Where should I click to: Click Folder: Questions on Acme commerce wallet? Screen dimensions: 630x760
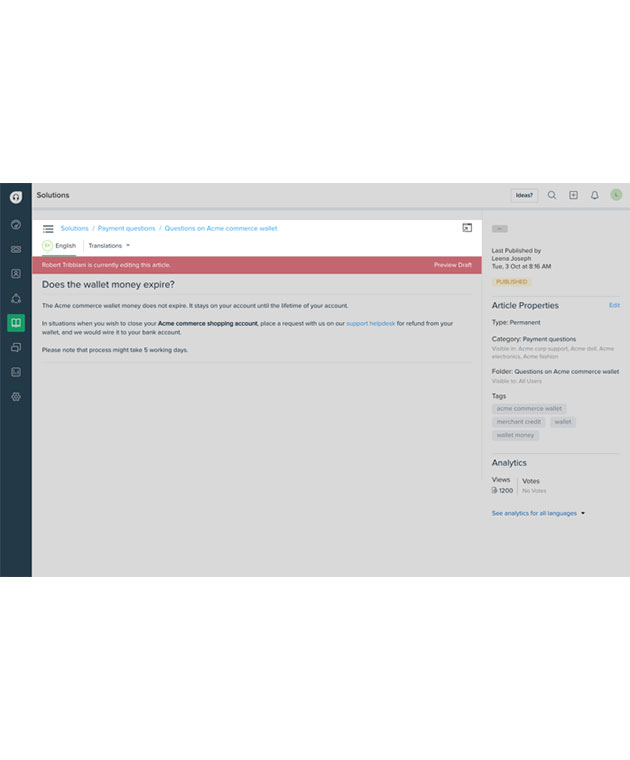point(555,371)
